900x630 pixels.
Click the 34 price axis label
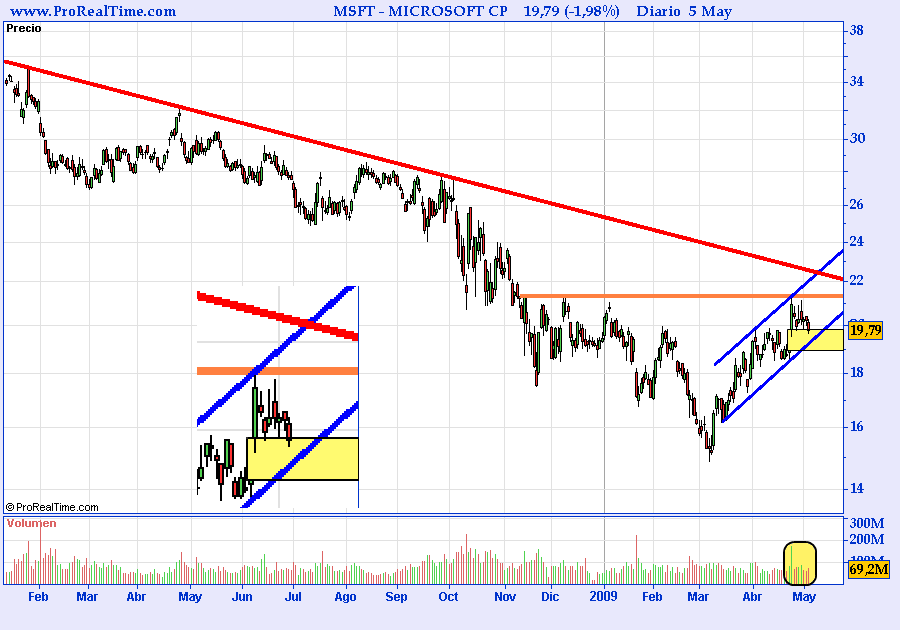pyautogui.click(x=856, y=81)
